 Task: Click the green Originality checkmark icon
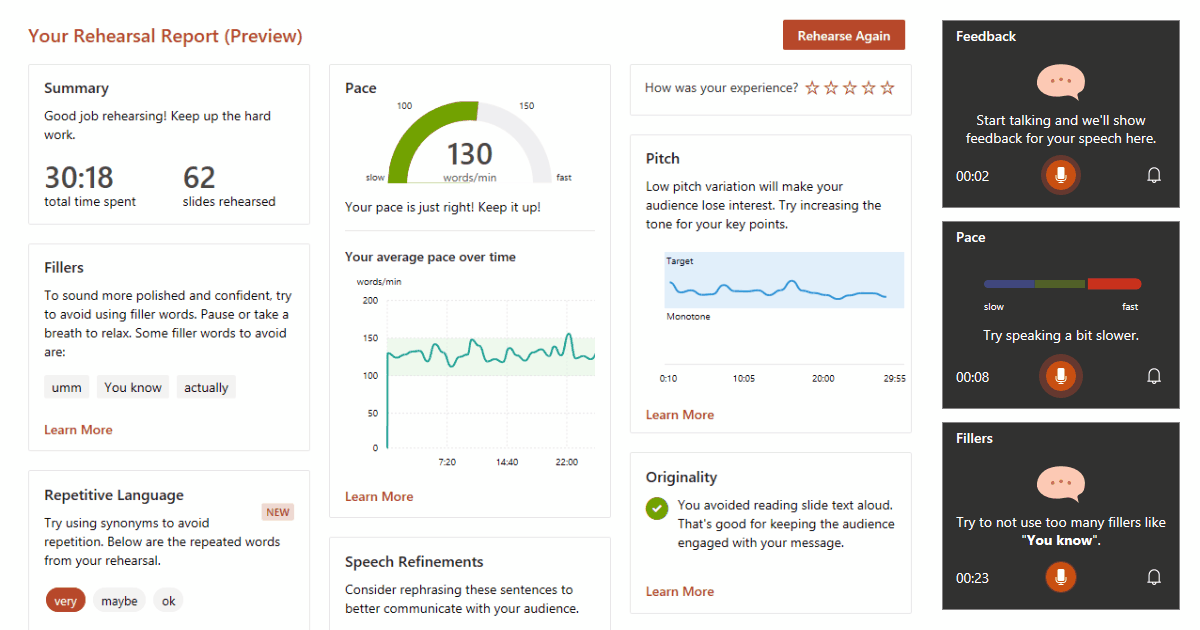657,508
